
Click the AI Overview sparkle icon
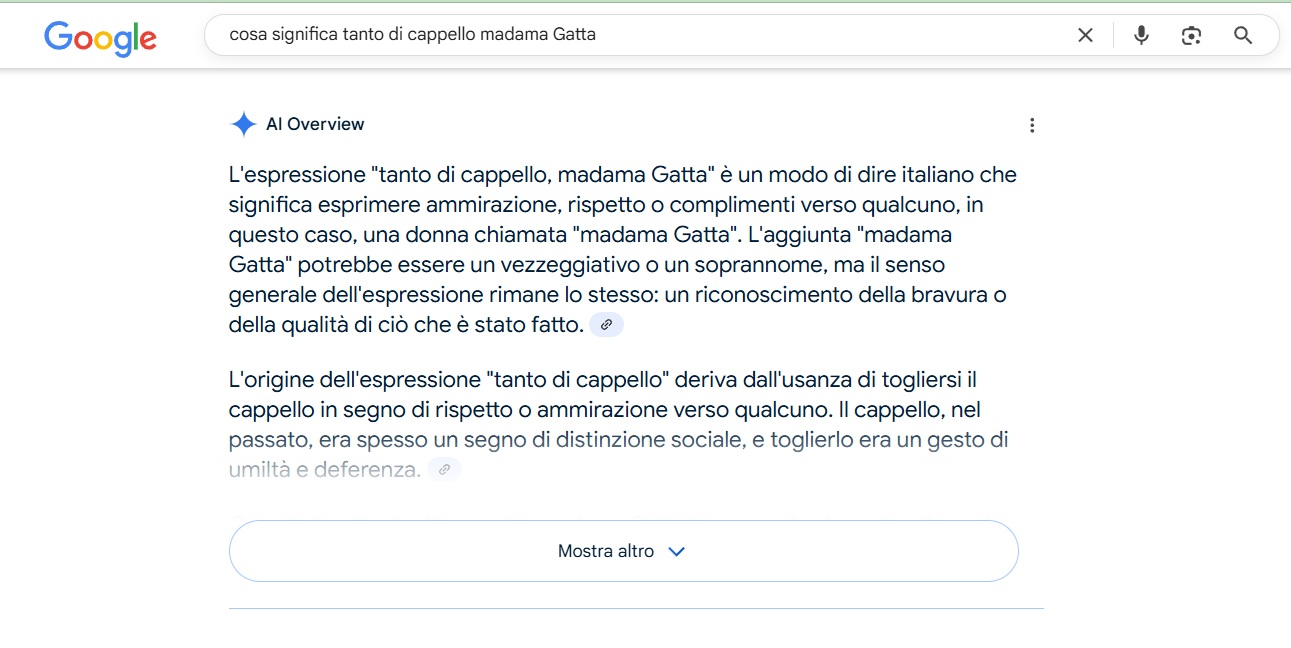[x=243, y=124]
